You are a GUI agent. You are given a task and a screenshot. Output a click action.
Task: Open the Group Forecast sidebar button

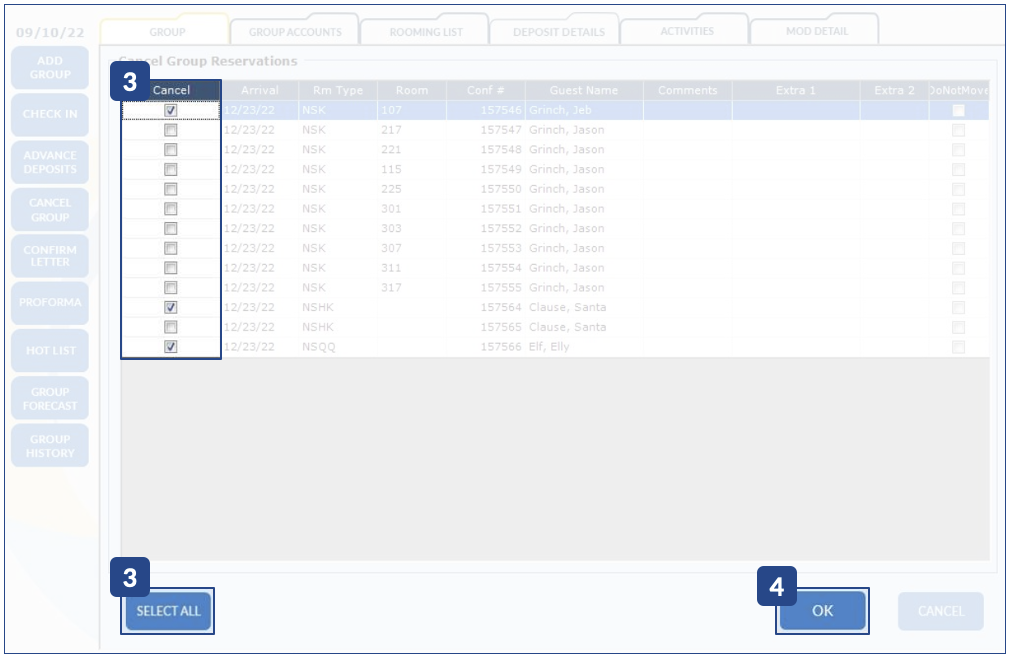click(x=50, y=398)
